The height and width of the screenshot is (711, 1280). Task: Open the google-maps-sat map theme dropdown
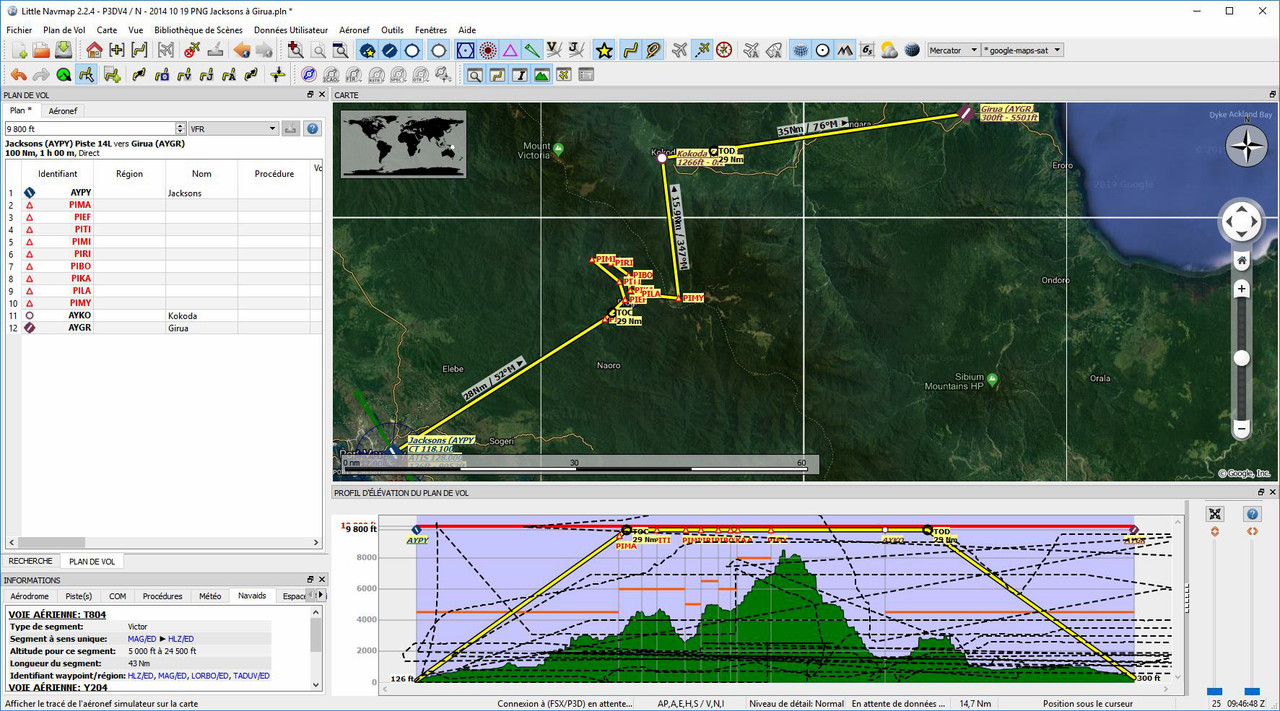1022,50
